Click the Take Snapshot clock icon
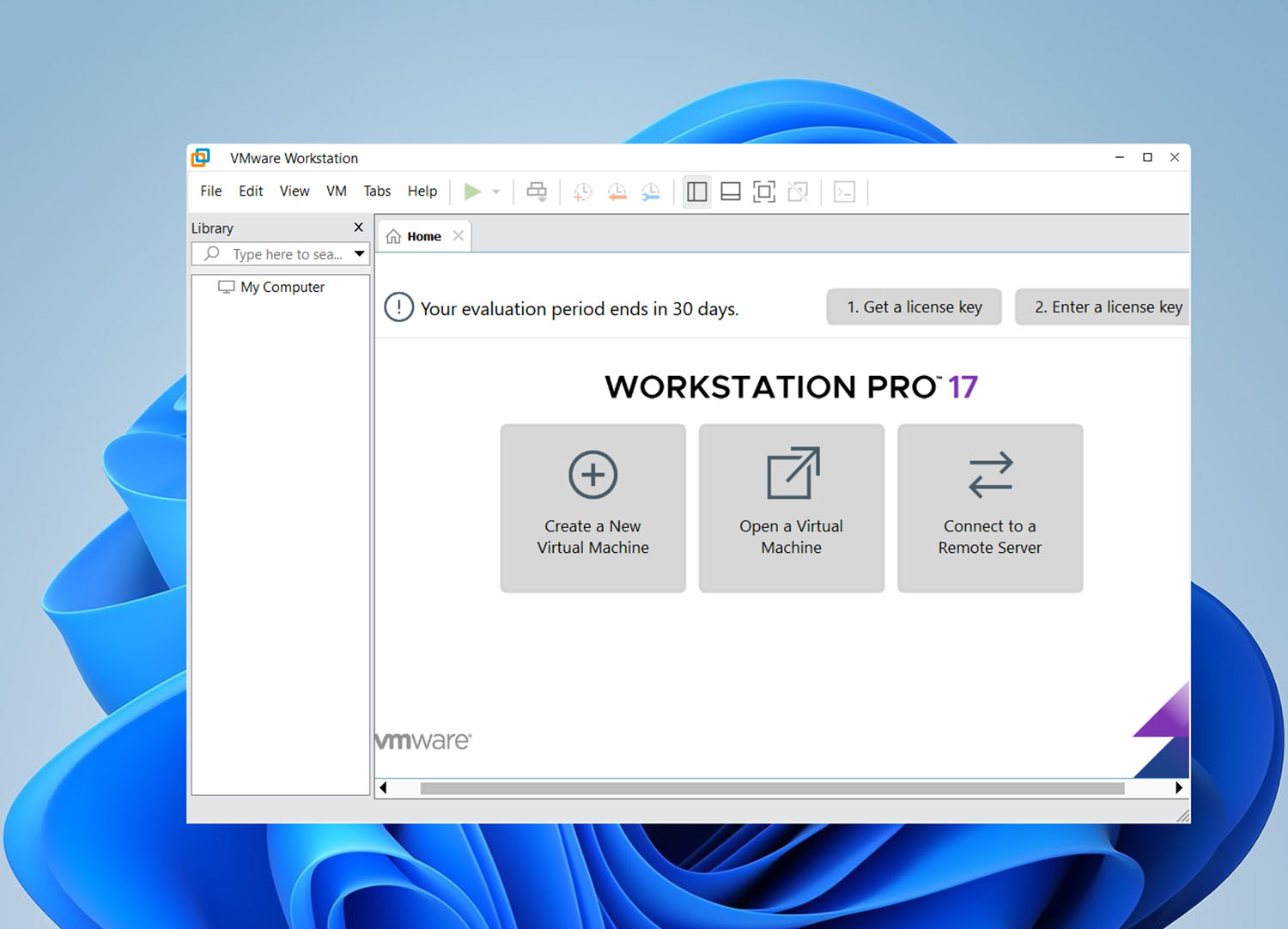 [x=582, y=191]
